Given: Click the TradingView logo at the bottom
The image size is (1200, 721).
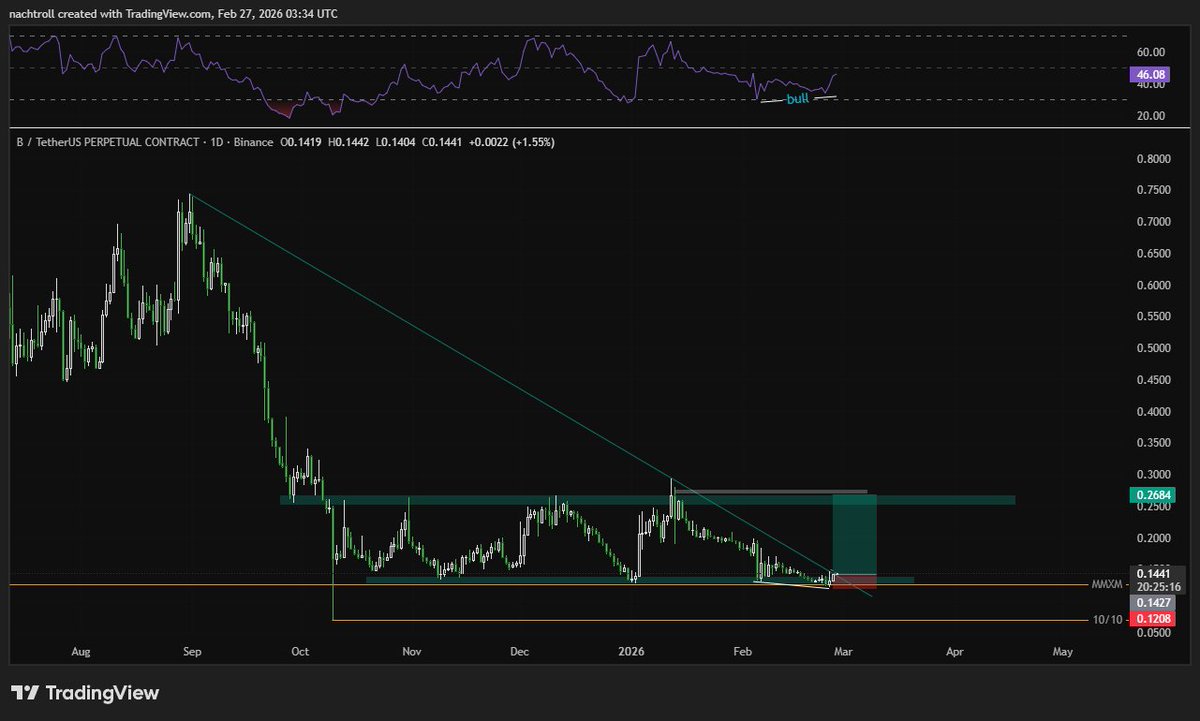Looking at the screenshot, I should [x=85, y=693].
